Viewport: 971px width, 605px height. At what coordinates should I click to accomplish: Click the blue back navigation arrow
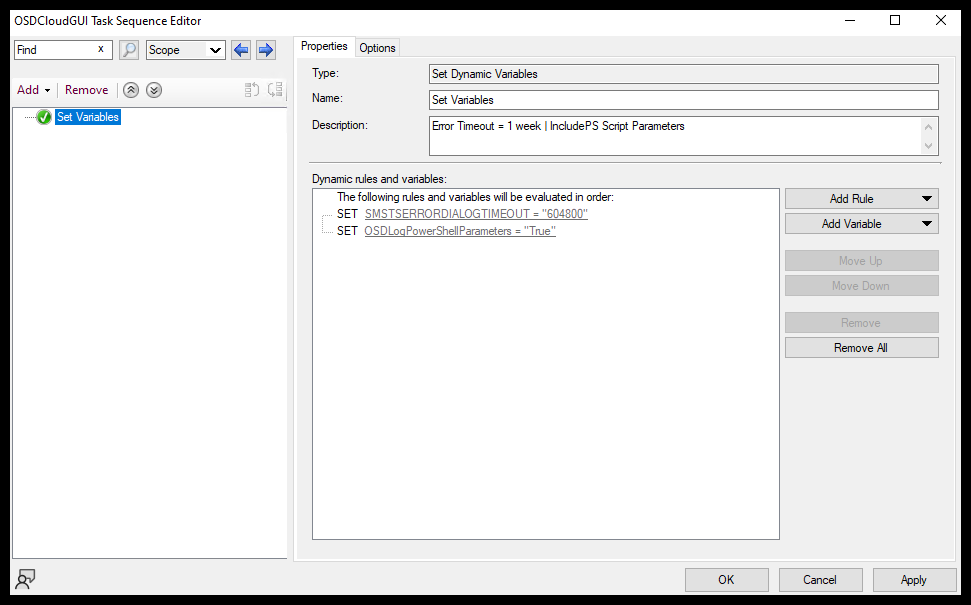coord(240,49)
